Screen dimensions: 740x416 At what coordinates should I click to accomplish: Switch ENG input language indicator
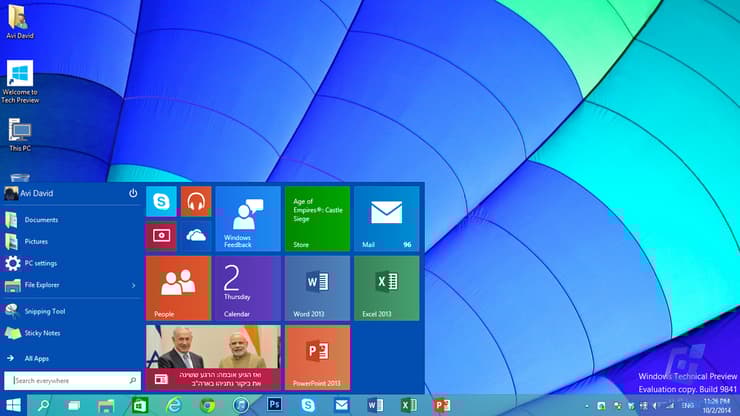point(688,406)
